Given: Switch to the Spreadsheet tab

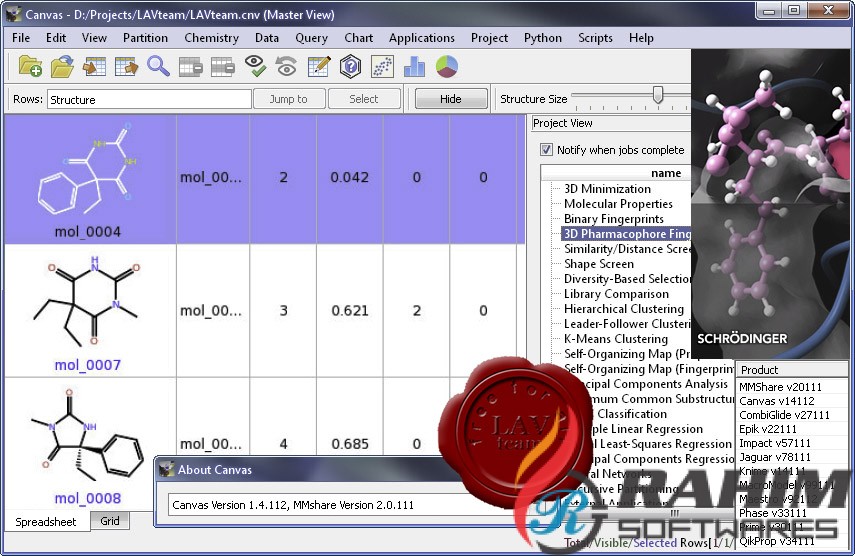Looking at the screenshot, I should [x=46, y=522].
